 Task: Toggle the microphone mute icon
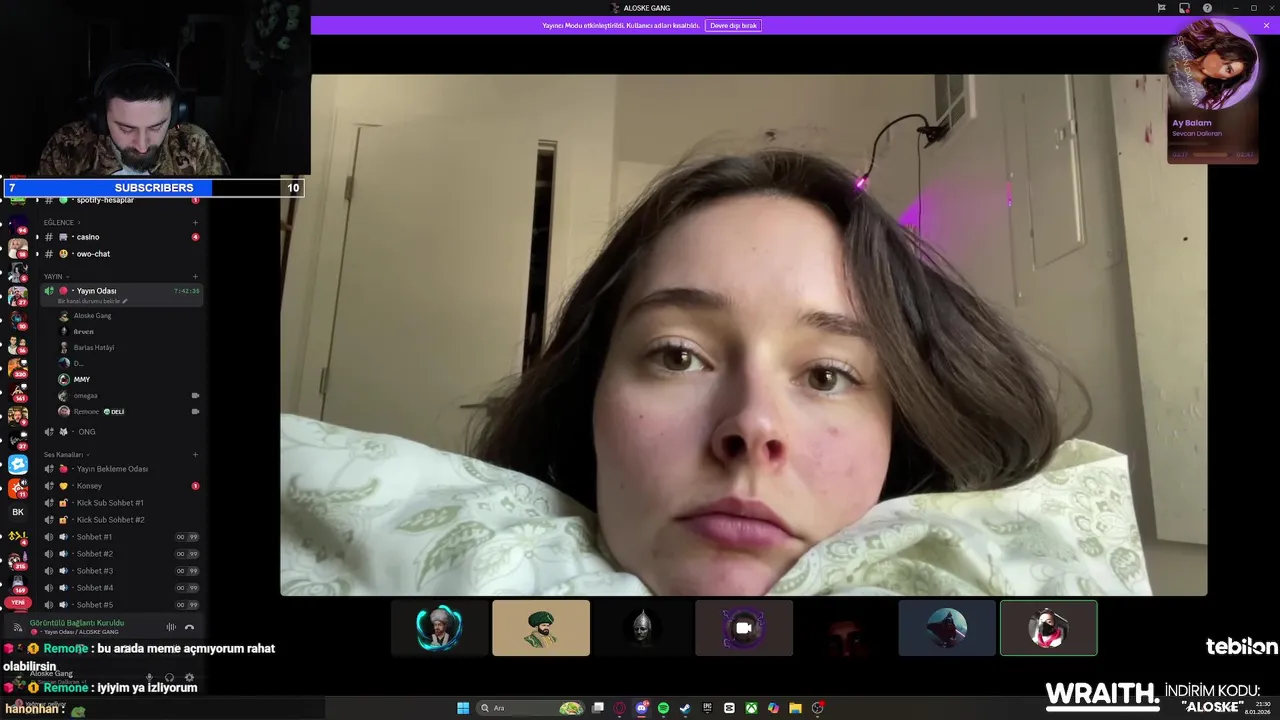[151, 677]
